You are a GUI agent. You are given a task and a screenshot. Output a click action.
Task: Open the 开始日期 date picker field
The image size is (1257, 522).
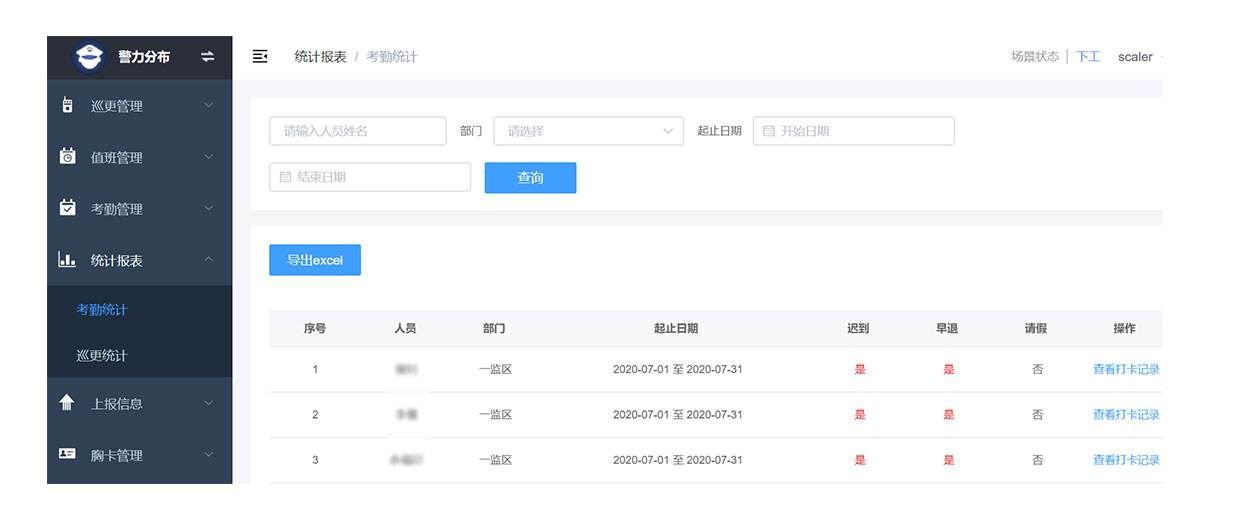[x=853, y=131]
